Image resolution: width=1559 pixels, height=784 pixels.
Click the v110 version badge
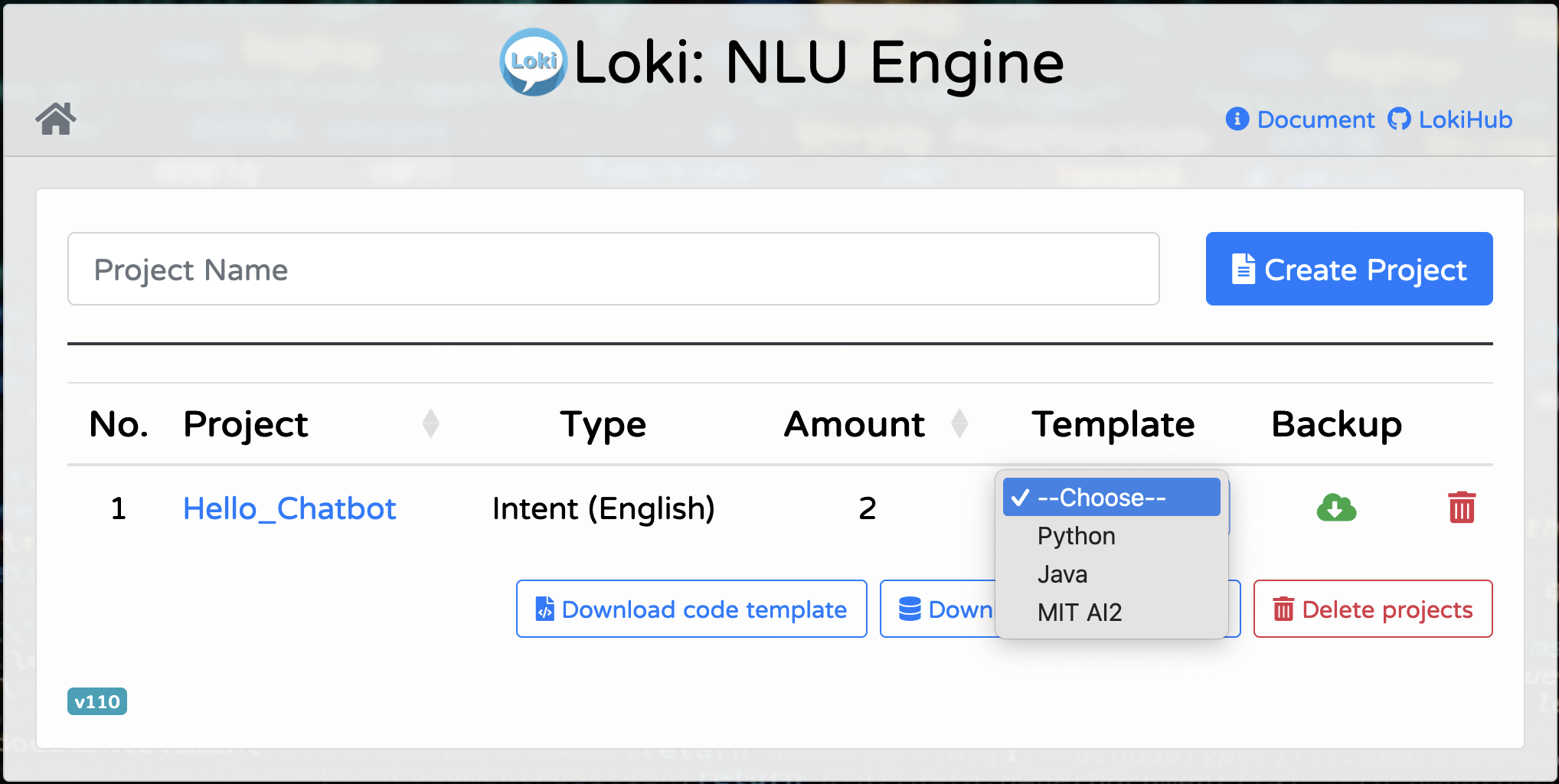coord(96,701)
